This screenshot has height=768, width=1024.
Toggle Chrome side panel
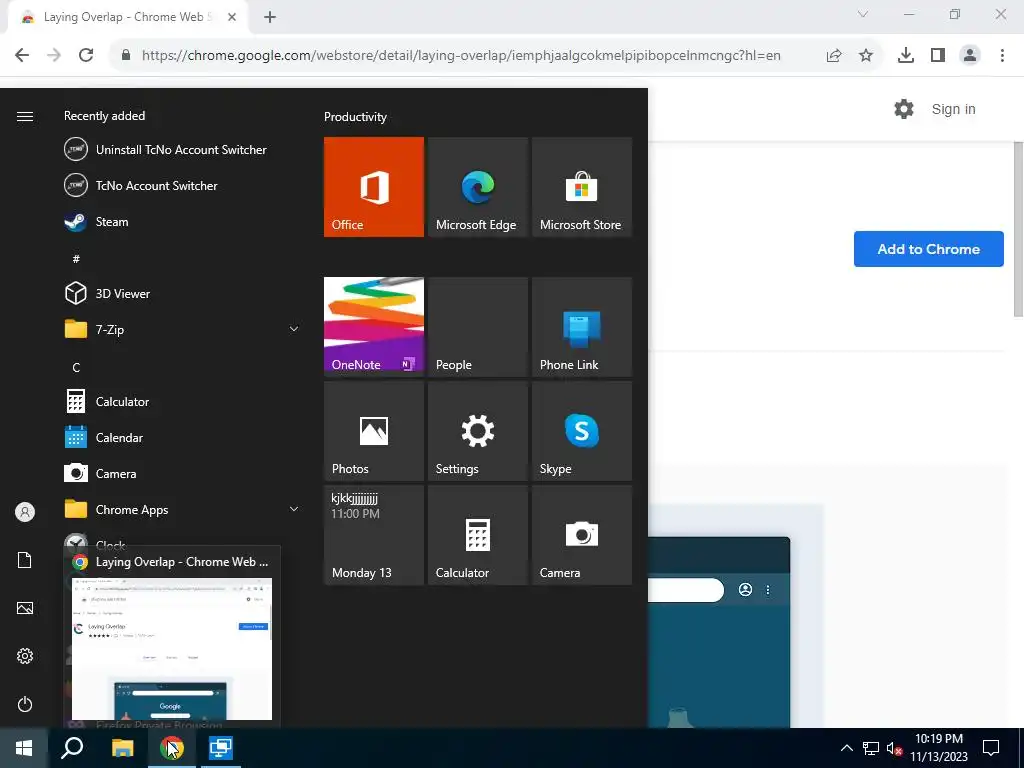point(938,56)
